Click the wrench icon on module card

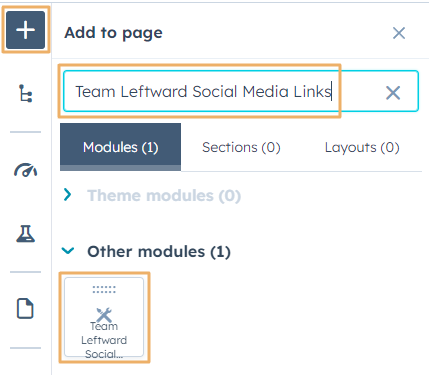point(104,315)
